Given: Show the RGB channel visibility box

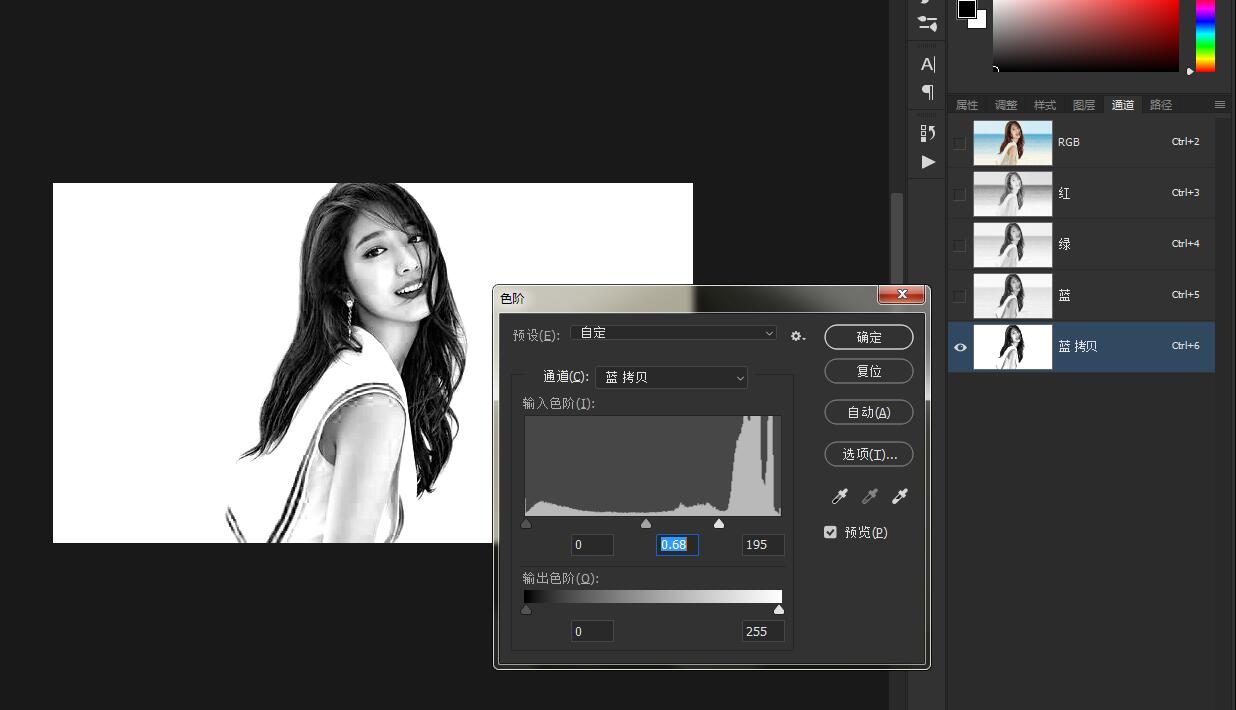Looking at the screenshot, I should coord(960,143).
